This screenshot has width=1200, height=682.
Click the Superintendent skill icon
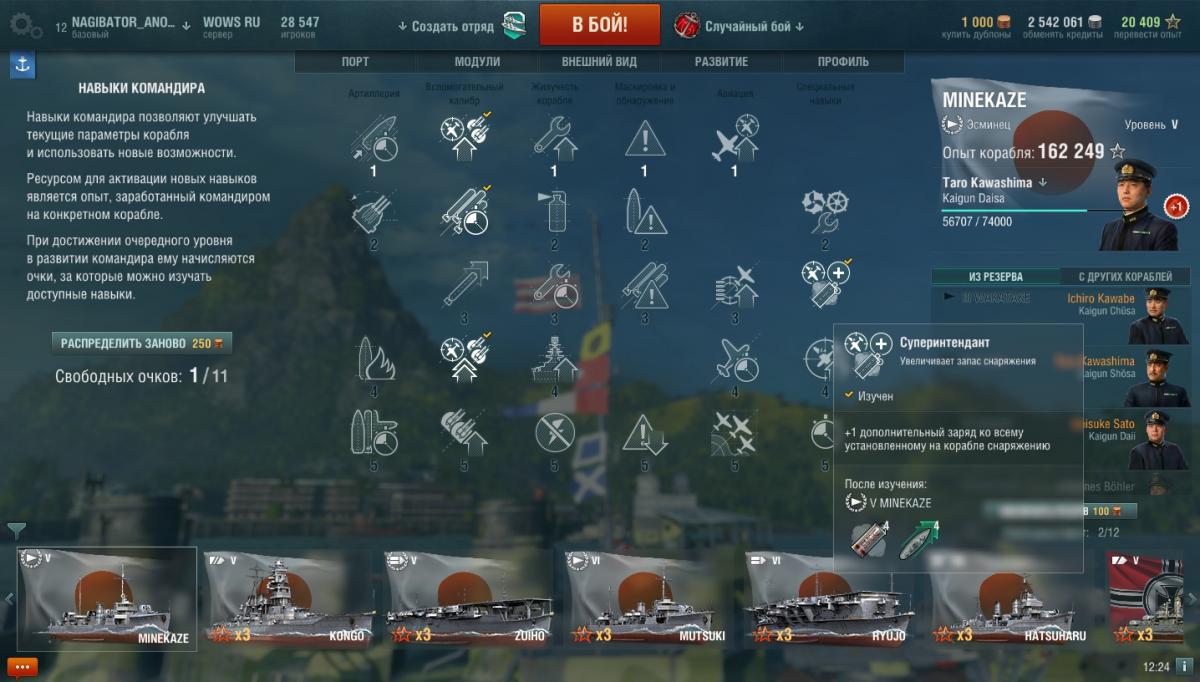pos(825,285)
